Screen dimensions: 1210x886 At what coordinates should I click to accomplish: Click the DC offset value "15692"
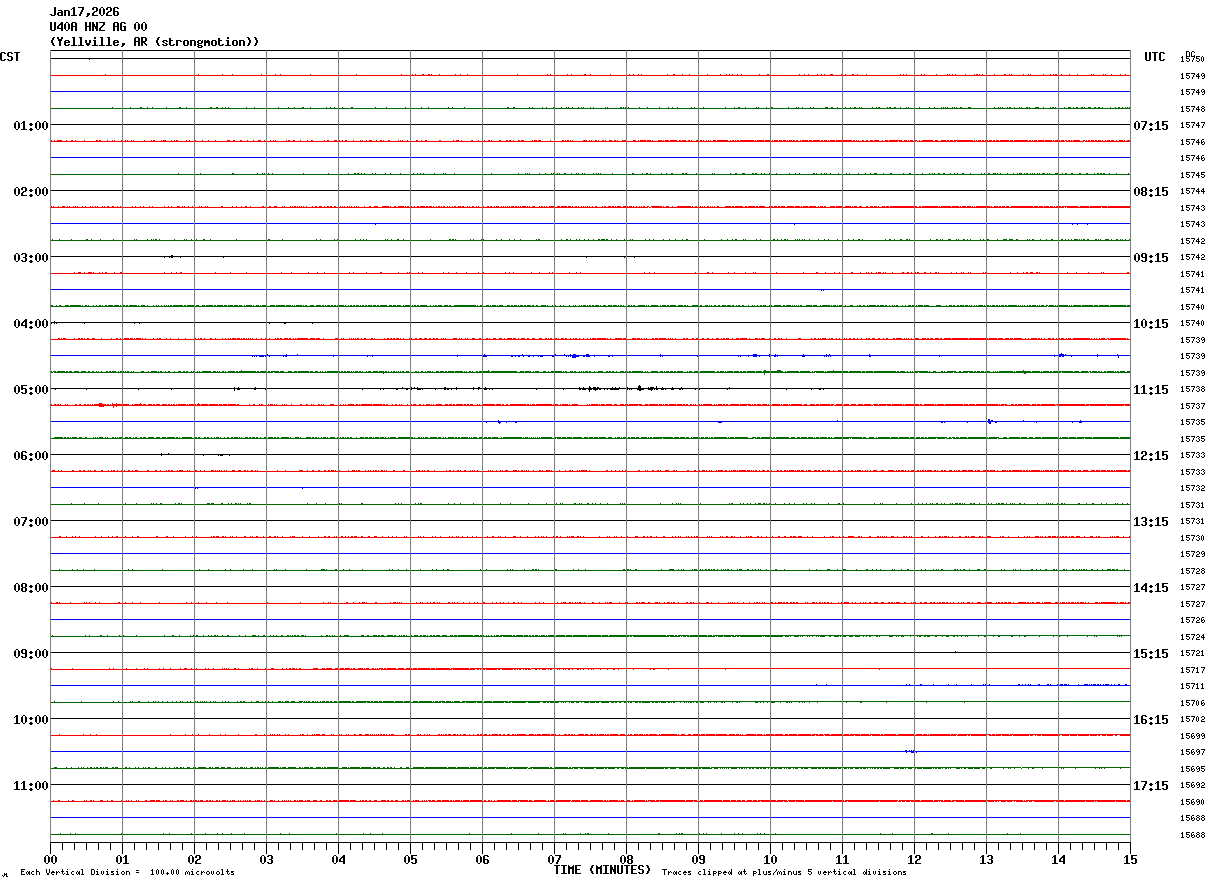pyautogui.click(x=1192, y=786)
